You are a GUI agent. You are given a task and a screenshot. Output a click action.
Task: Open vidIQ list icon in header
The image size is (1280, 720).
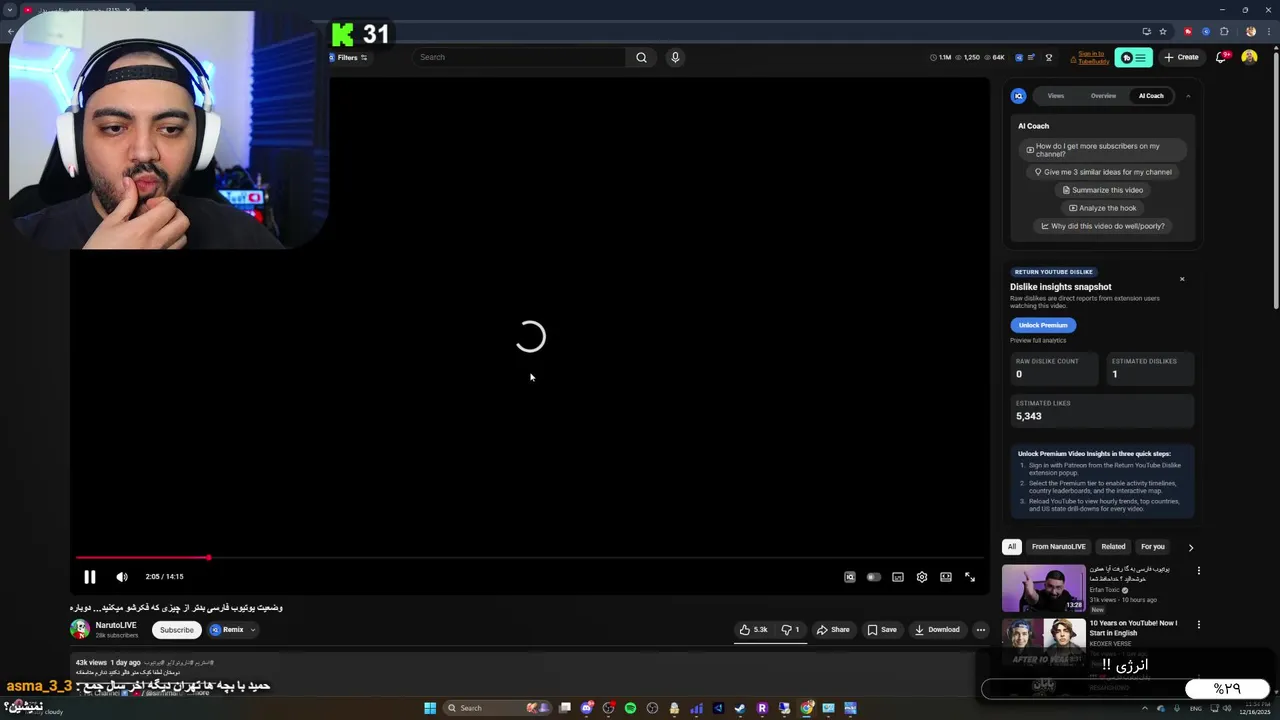pos(1032,57)
